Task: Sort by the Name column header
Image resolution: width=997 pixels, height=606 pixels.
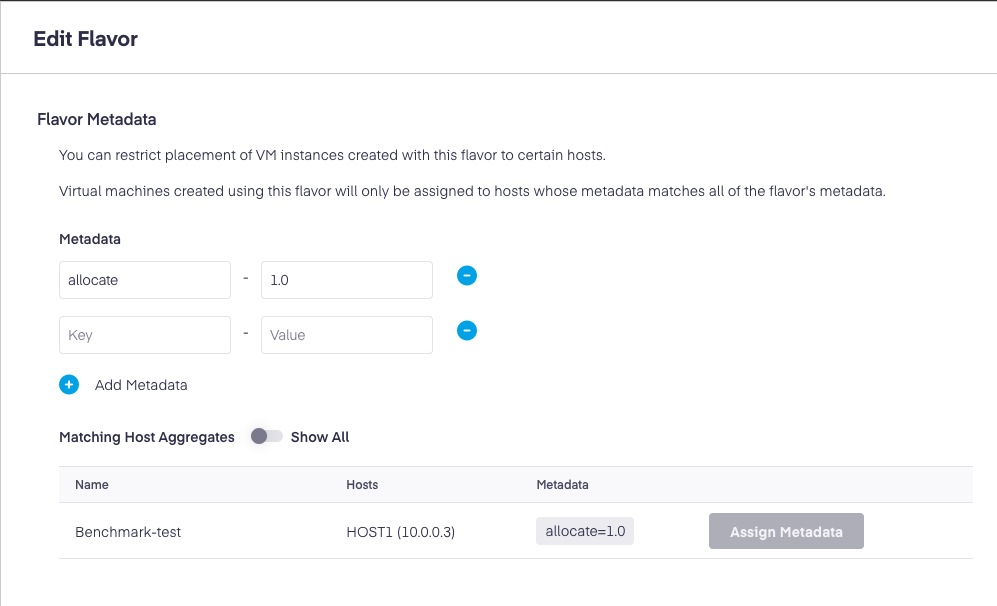Action: point(92,485)
